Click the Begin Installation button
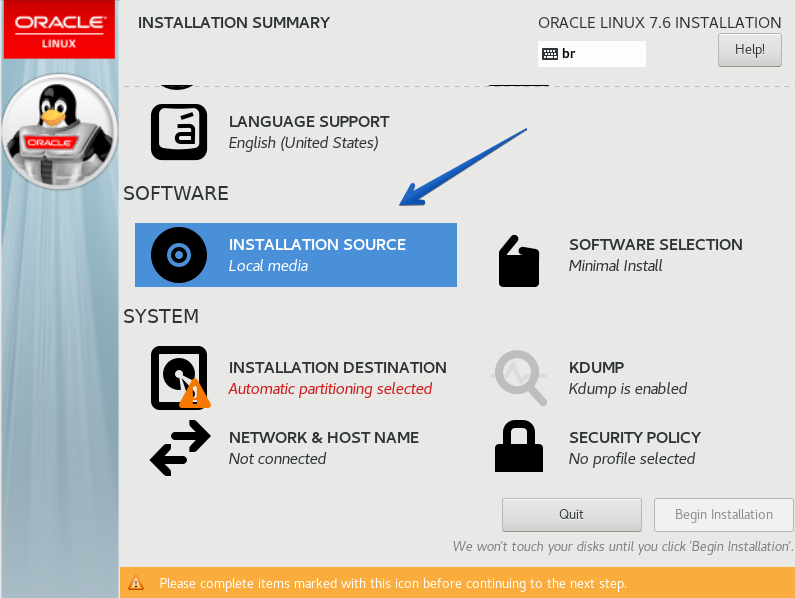795x598 pixels. (723, 514)
